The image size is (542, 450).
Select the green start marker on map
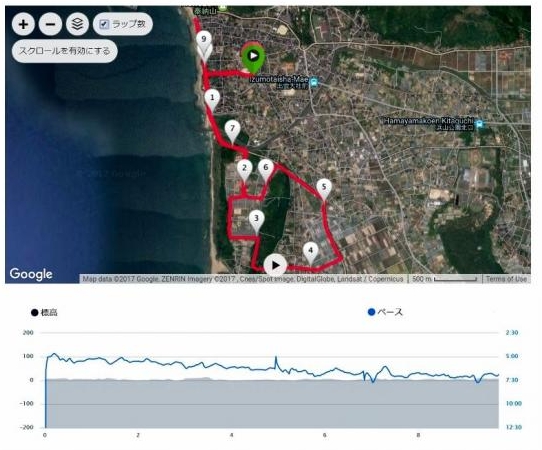click(253, 56)
